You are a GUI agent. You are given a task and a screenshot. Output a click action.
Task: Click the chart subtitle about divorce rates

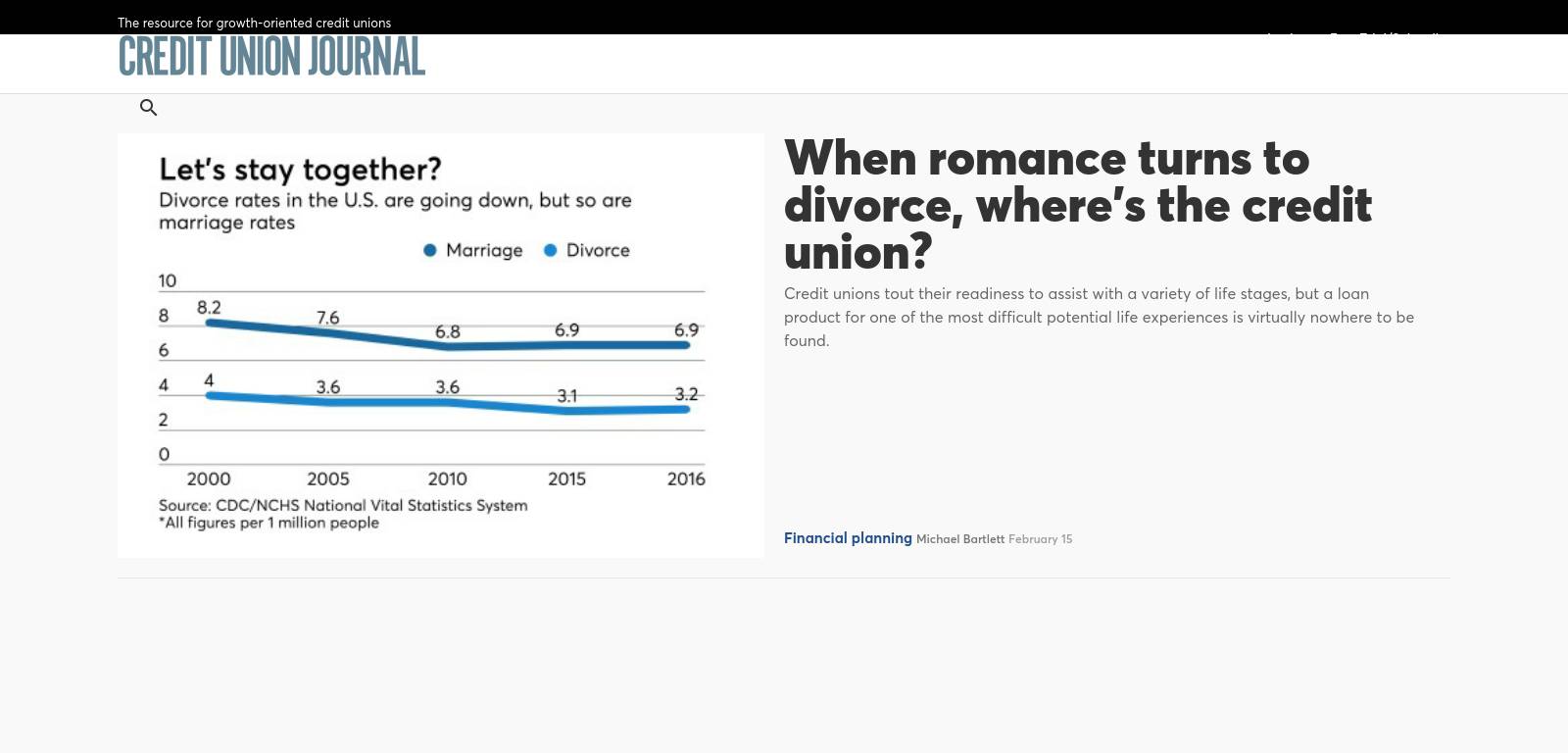[x=395, y=211]
